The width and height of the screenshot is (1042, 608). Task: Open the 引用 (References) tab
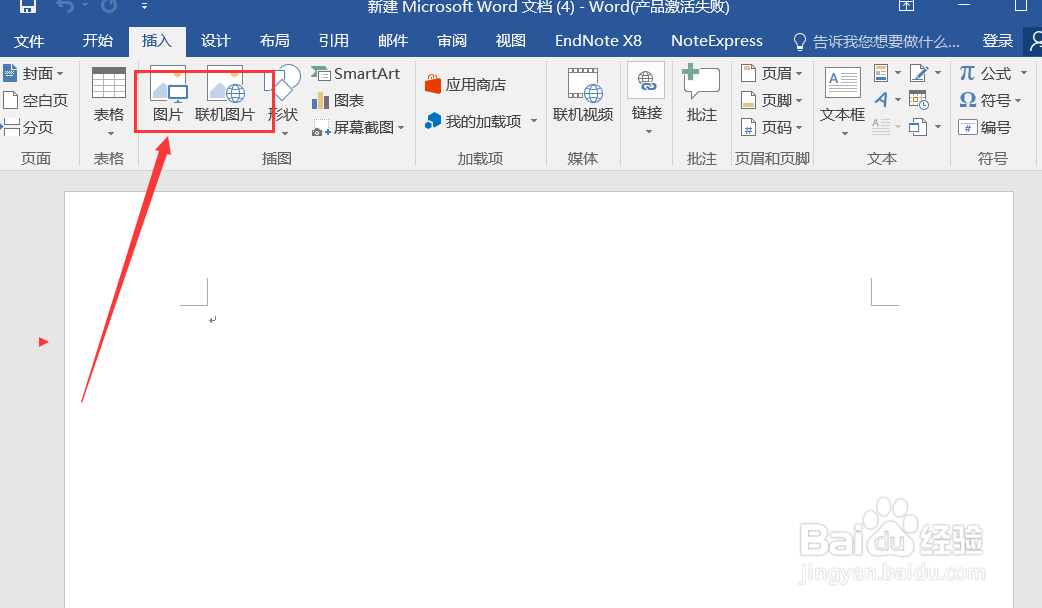click(x=334, y=41)
